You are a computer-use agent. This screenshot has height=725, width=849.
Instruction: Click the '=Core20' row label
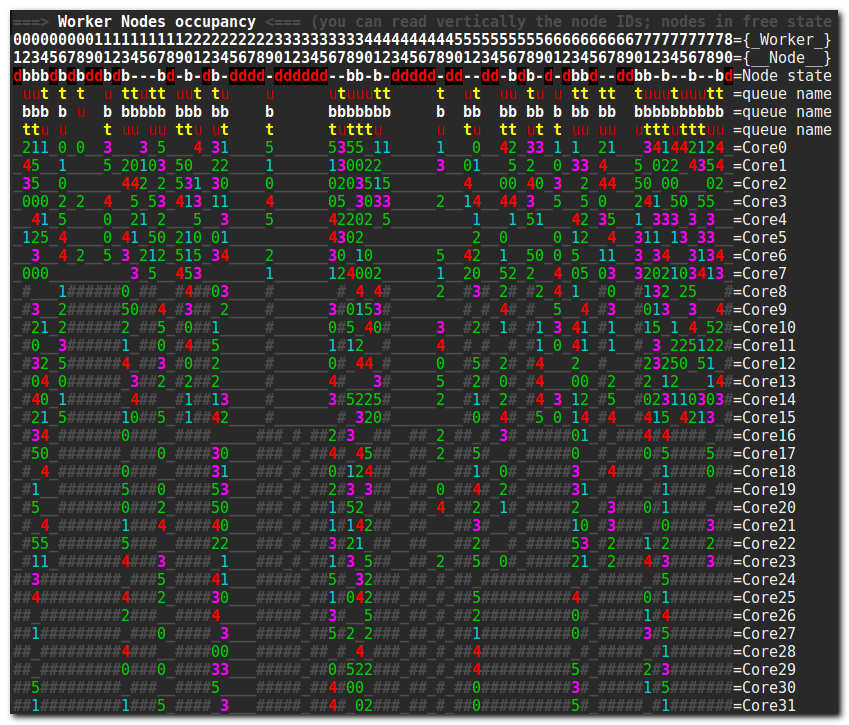coord(765,507)
